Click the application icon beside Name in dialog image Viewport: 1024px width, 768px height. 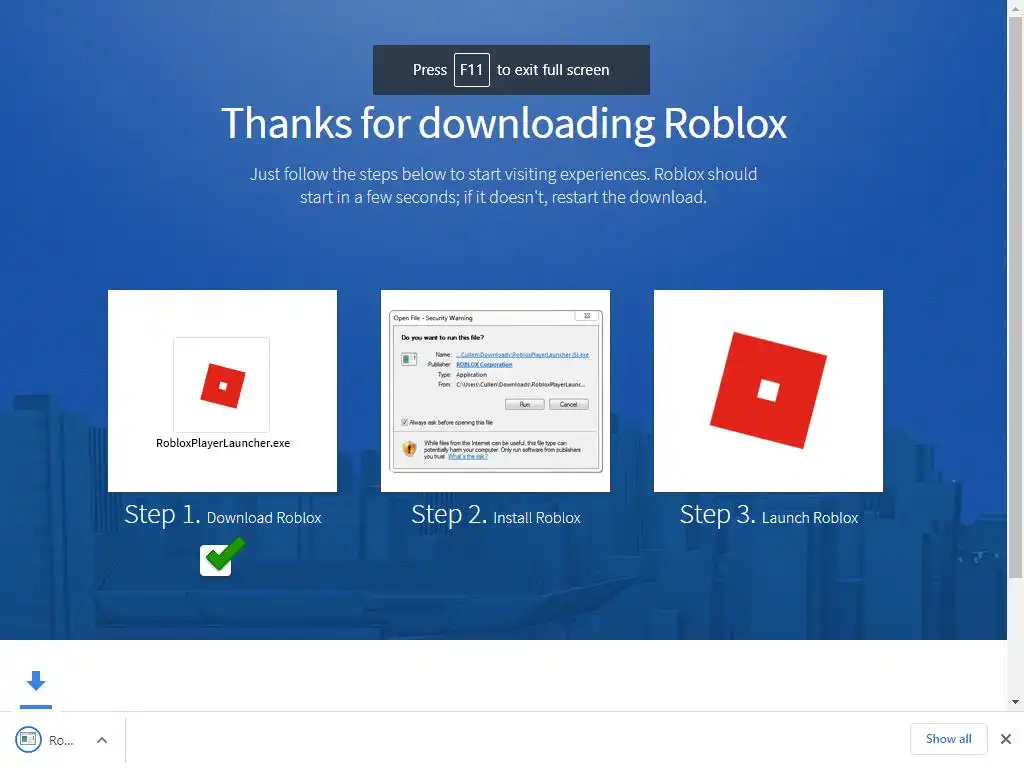[x=409, y=359]
